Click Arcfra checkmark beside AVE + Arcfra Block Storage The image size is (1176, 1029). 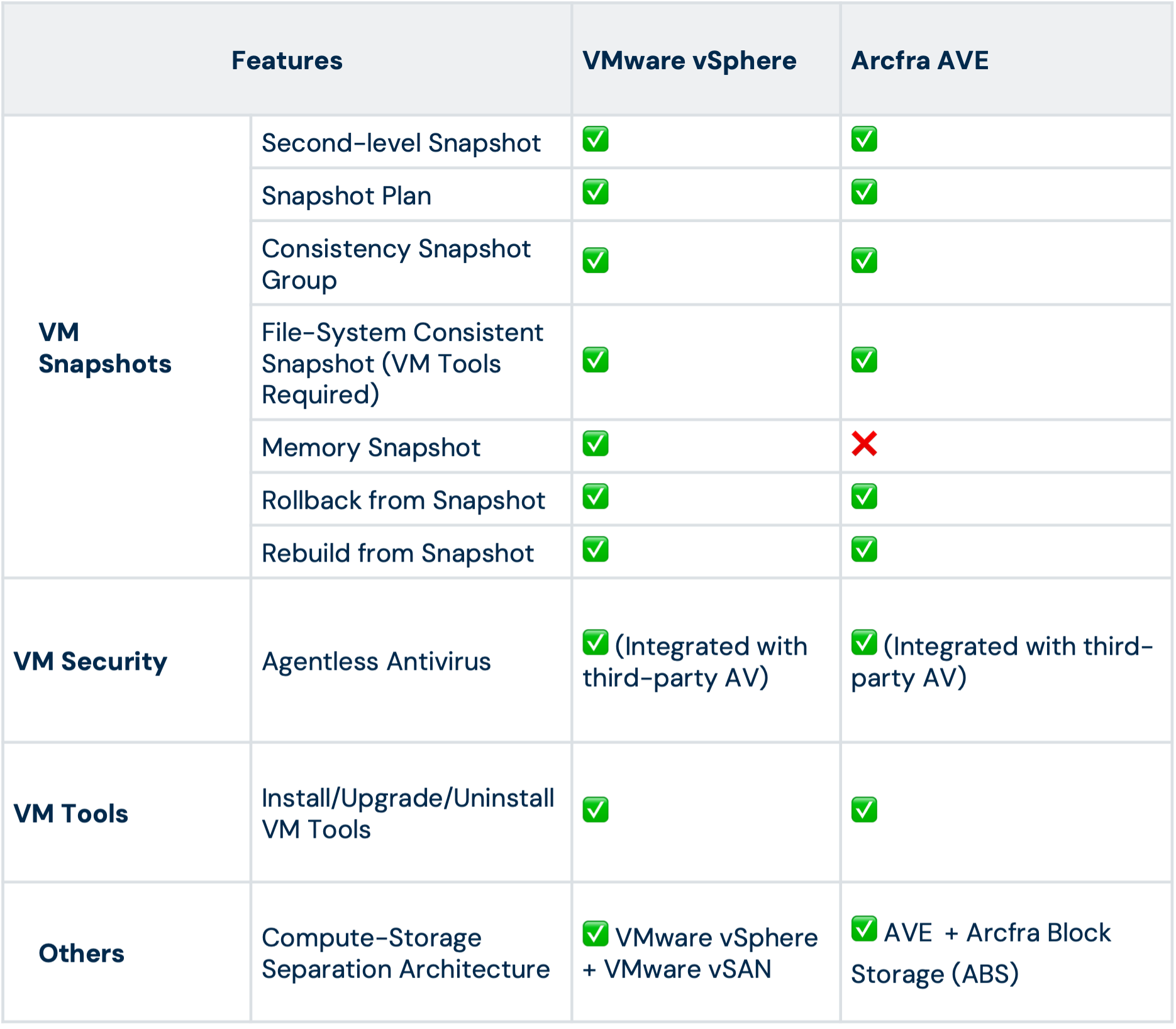click(864, 928)
